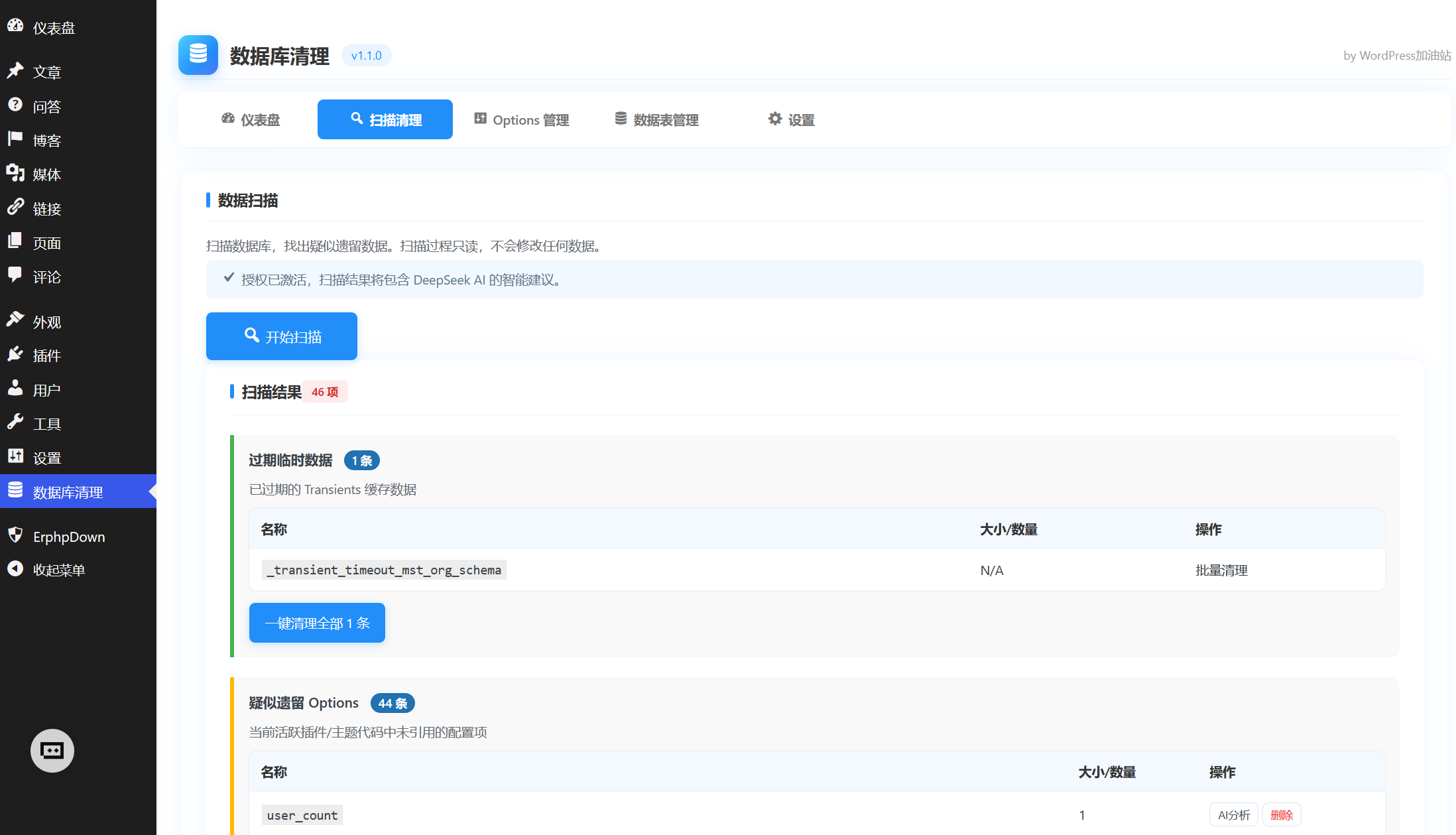Click red 删除 button for user_count

click(x=1282, y=815)
